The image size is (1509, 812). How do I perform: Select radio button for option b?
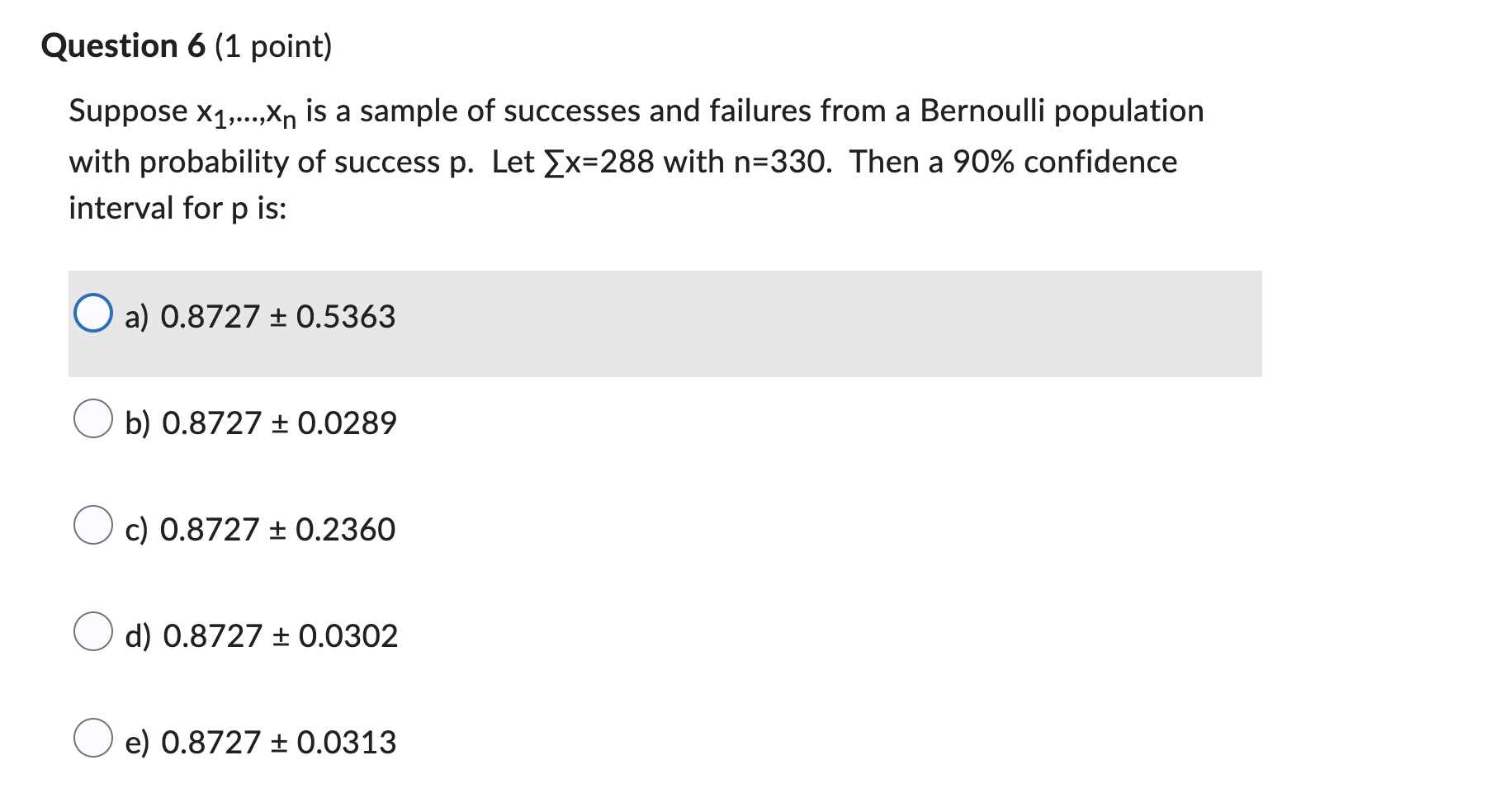click(x=93, y=418)
